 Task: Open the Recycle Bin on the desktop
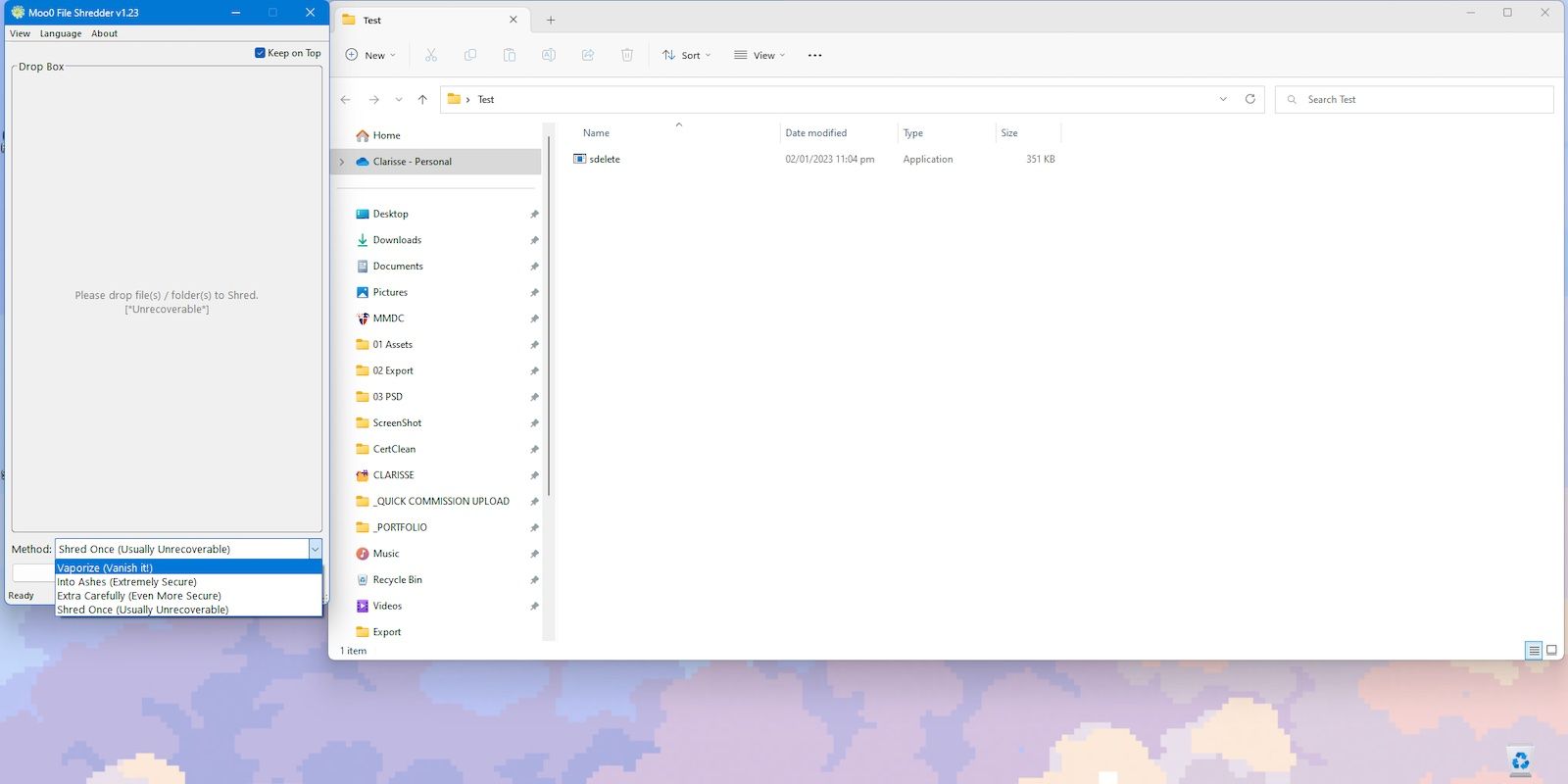click(x=1520, y=760)
